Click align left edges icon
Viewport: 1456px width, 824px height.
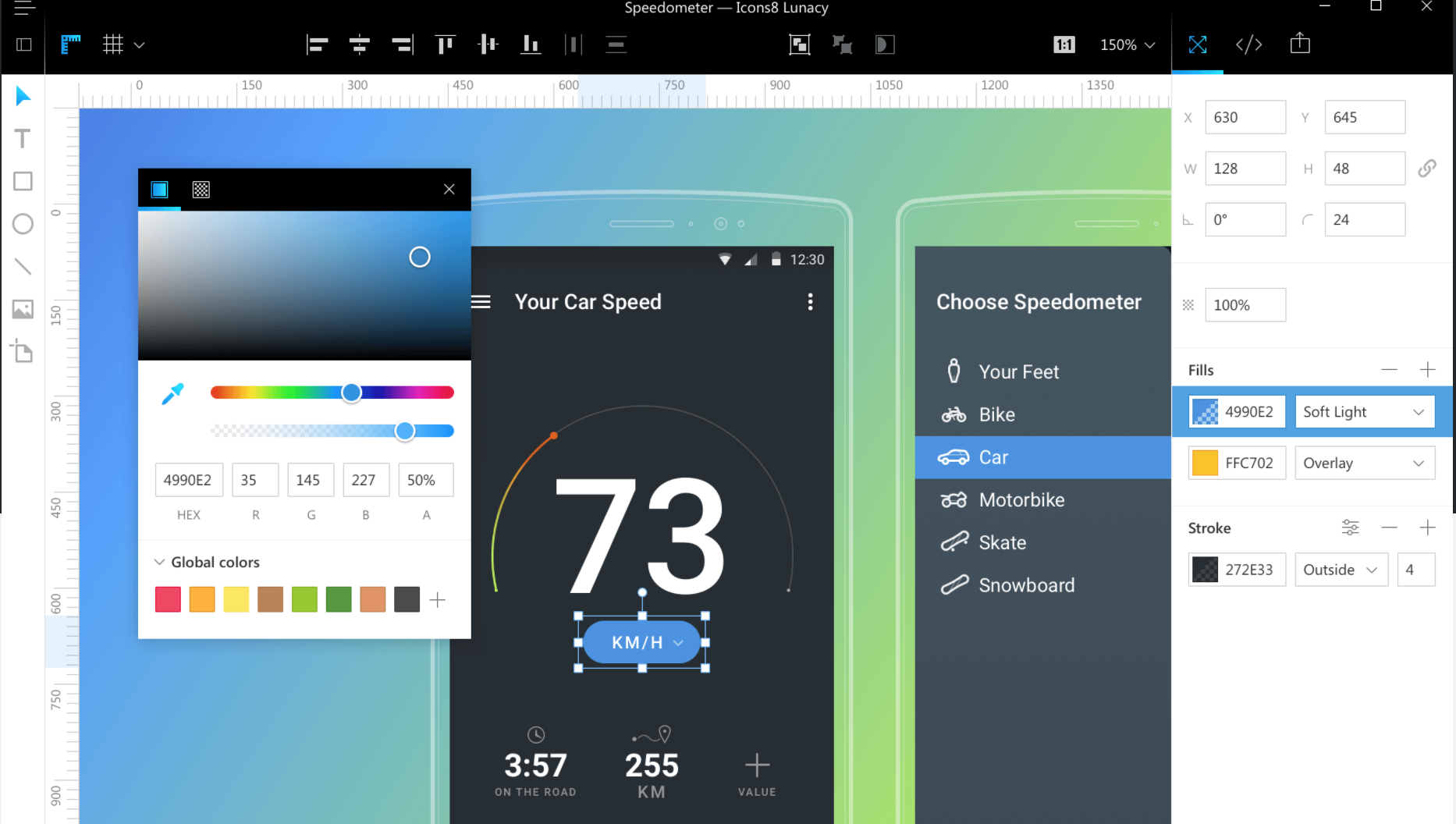(317, 44)
